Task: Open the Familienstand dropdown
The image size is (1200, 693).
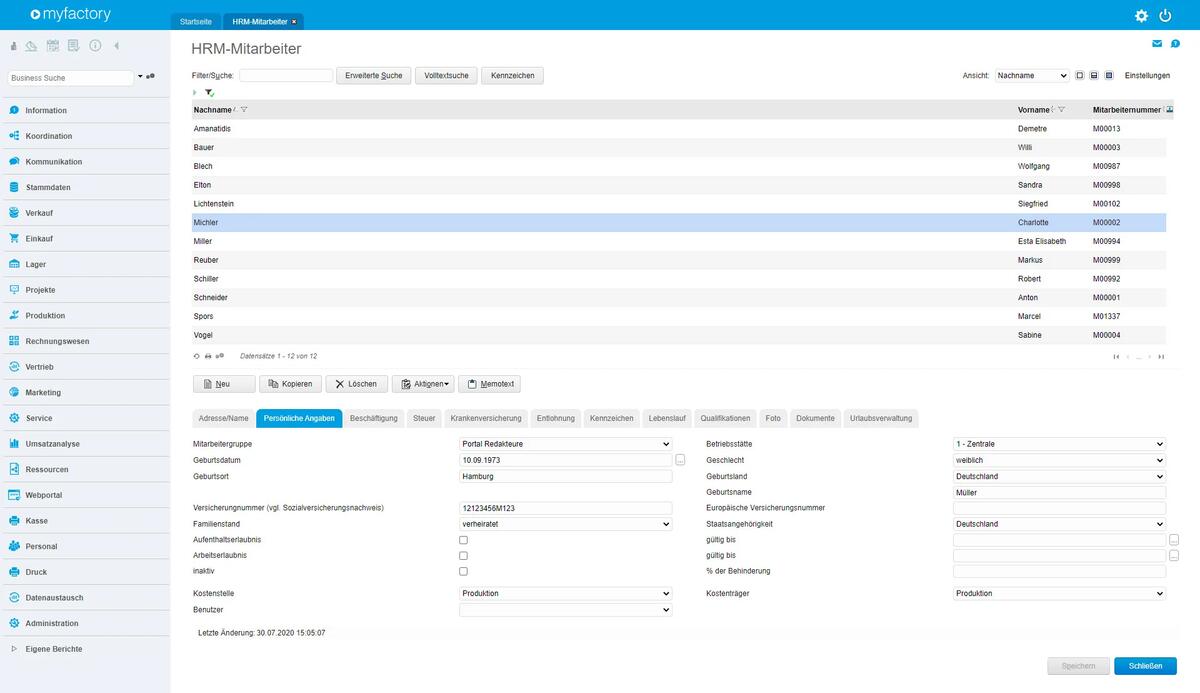Action: coord(565,524)
